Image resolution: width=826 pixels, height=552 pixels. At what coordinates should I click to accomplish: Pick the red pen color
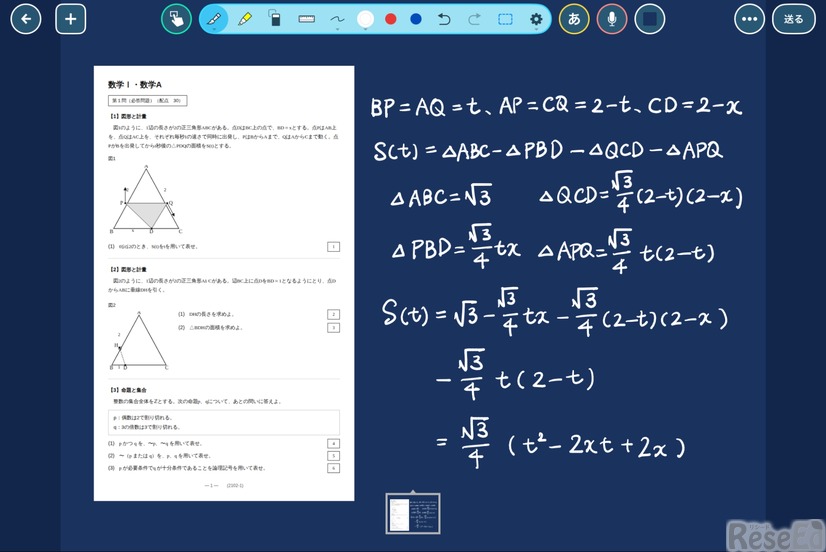click(390, 19)
